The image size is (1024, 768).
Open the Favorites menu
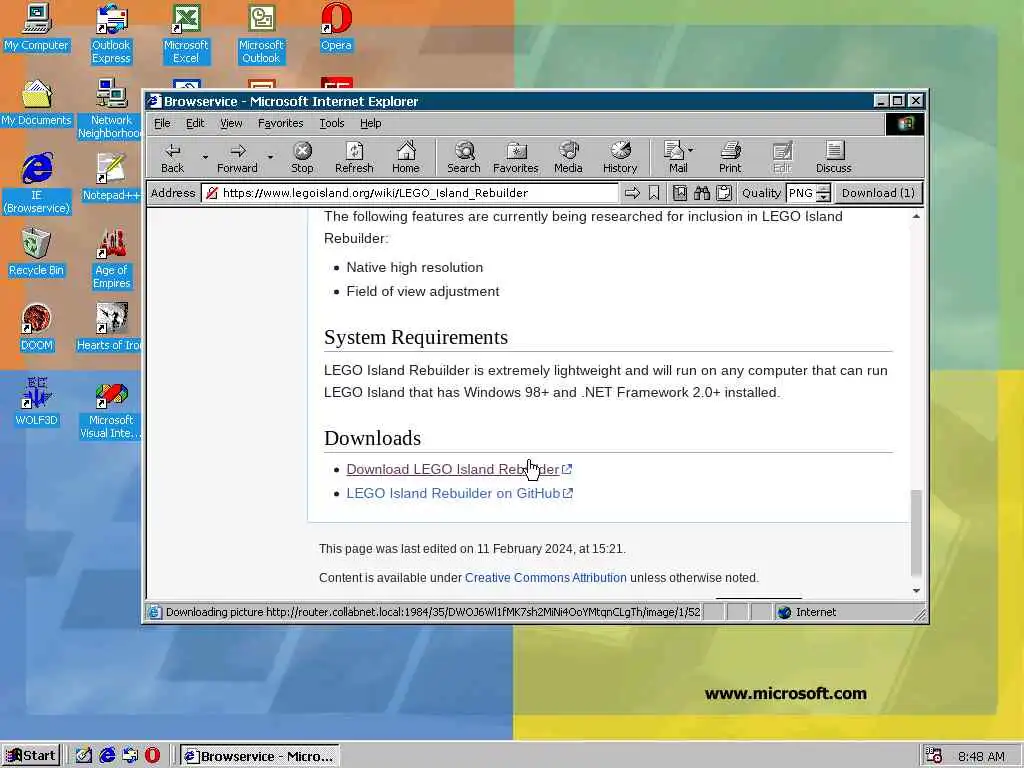click(x=280, y=123)
